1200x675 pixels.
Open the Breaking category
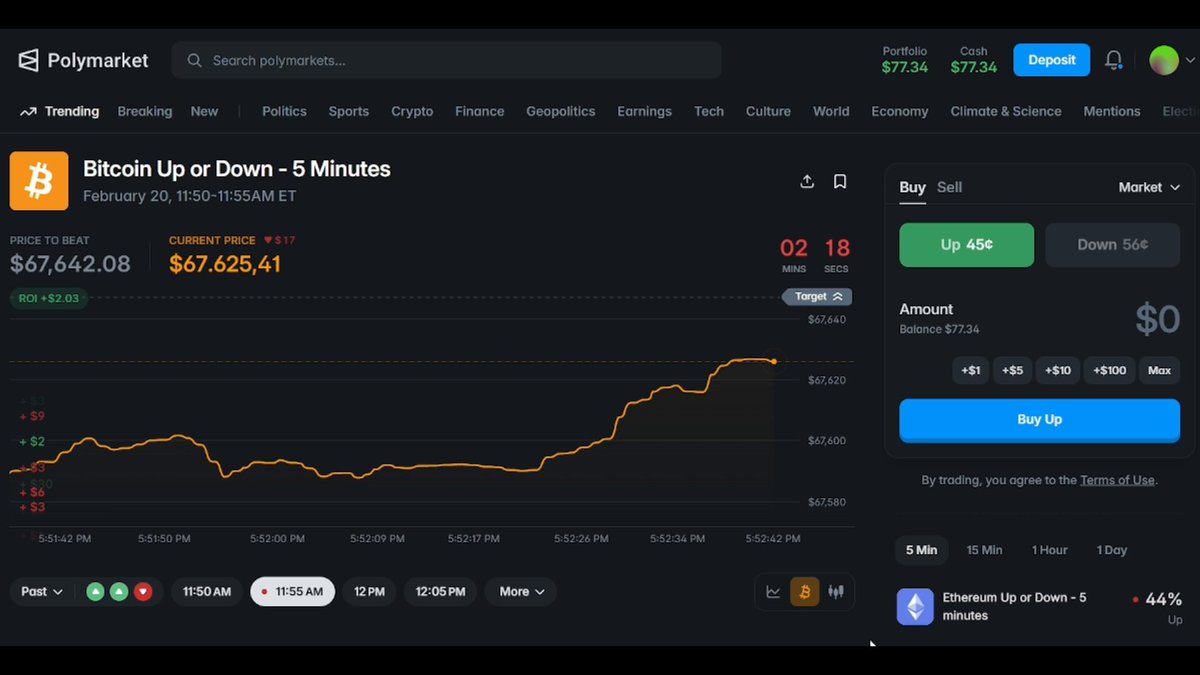[145, 111]
